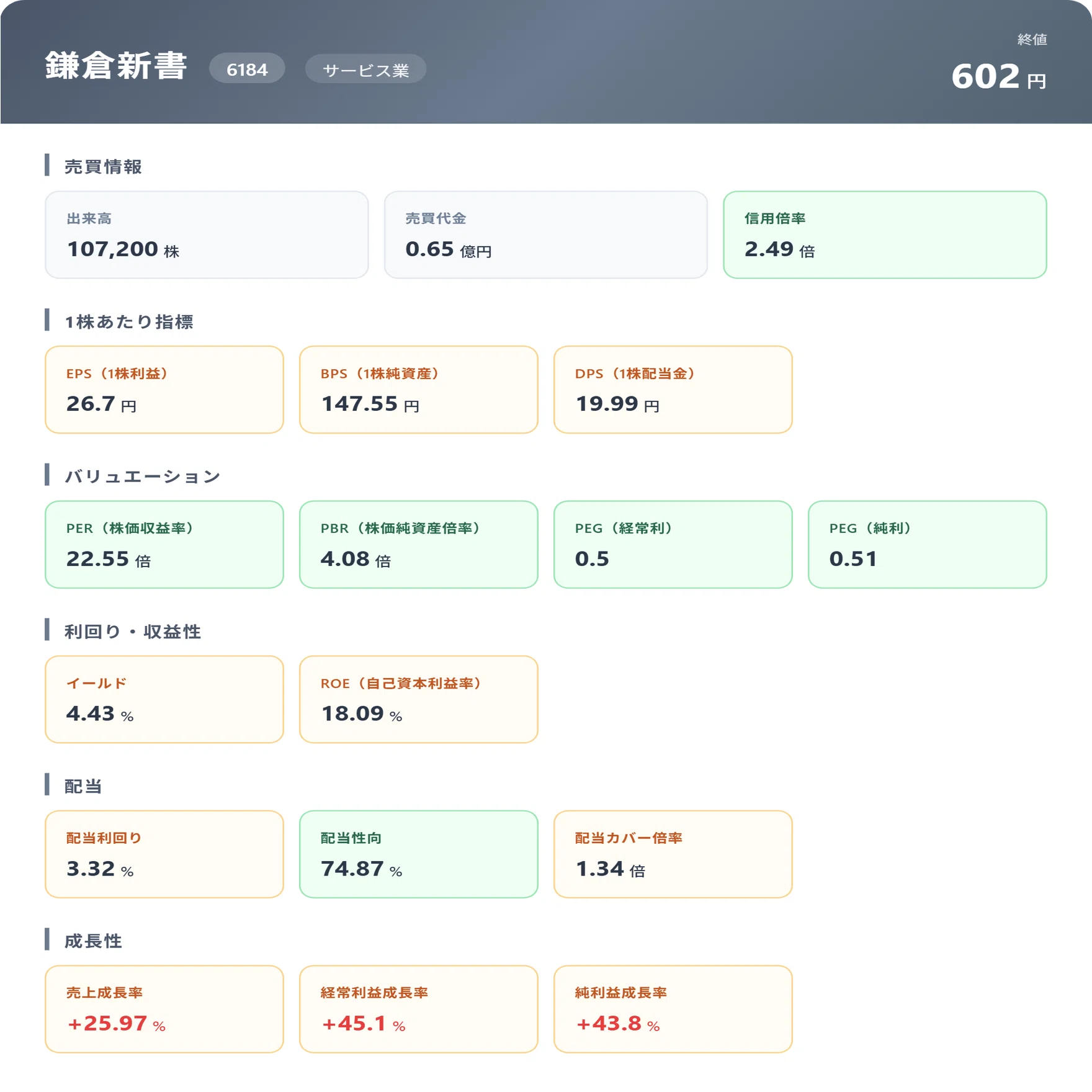Select the 配当カバー倍率 card

pos(673,854)
